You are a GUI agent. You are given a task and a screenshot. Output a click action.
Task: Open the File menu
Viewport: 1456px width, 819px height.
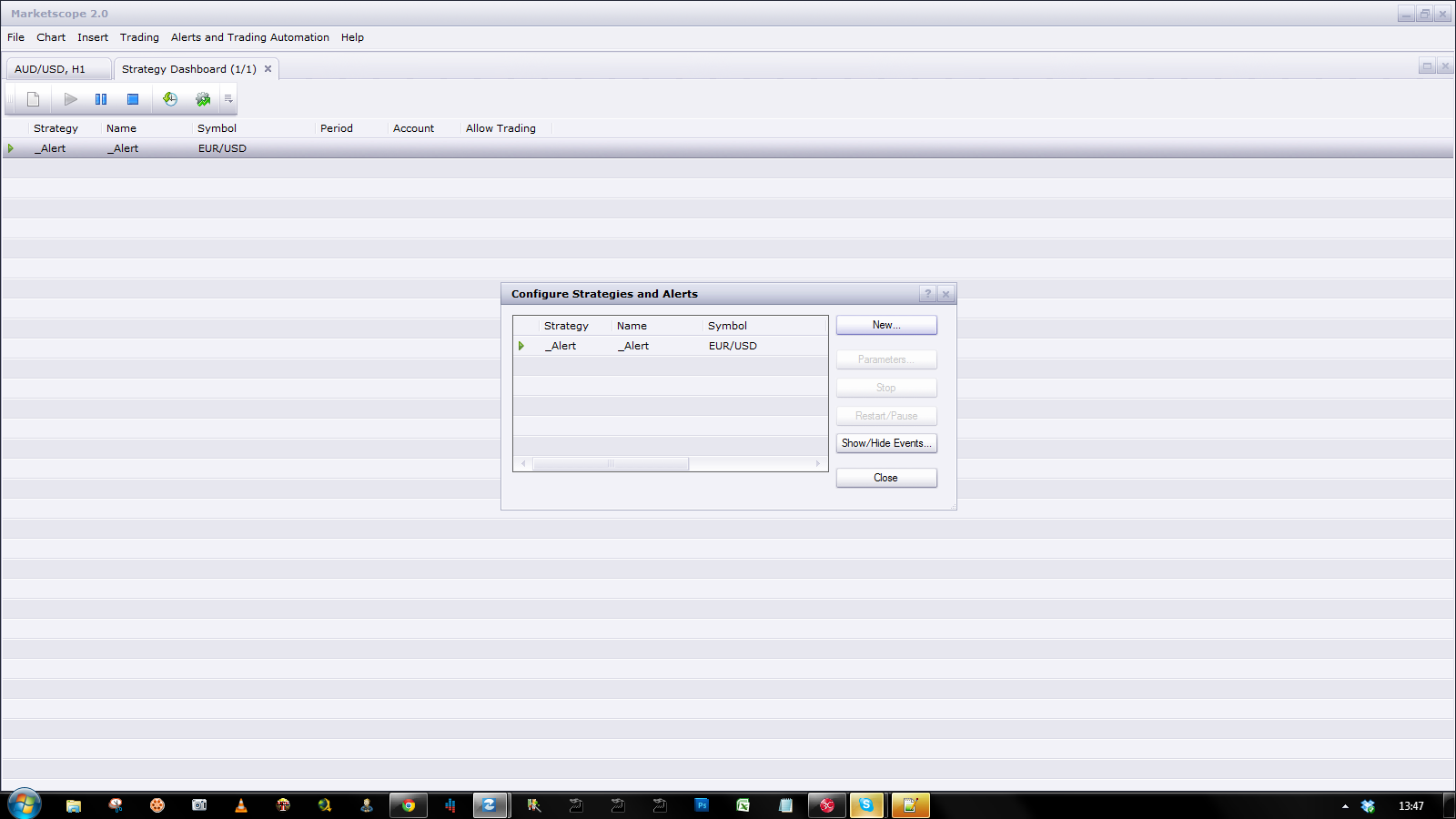16,37
